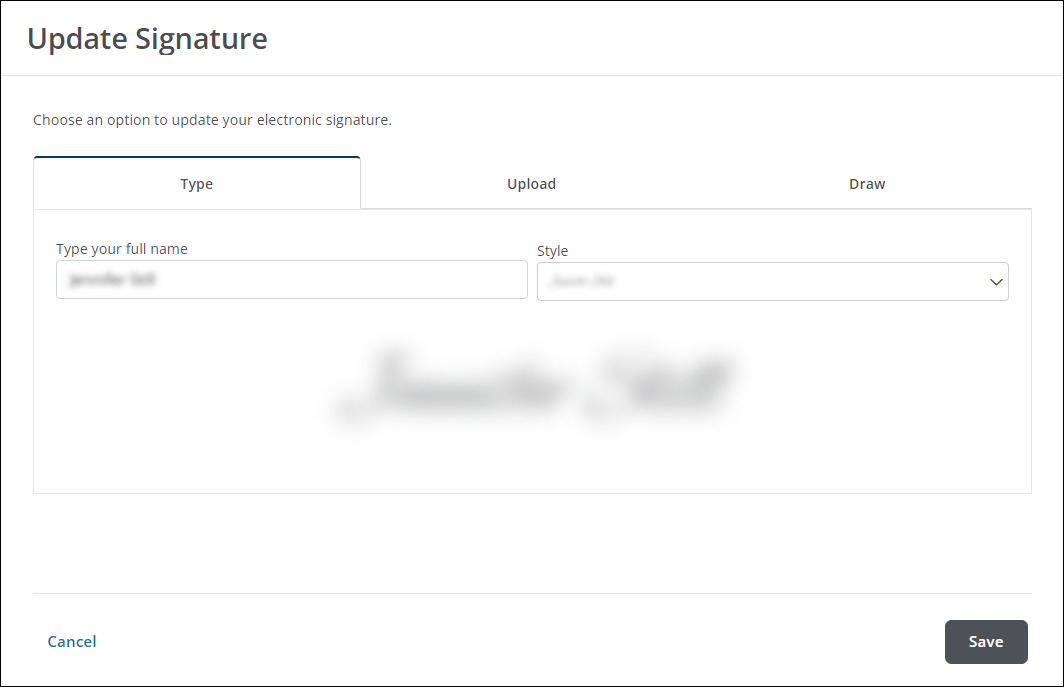
Task: Choose a different signature style
Action: point(772,281)
